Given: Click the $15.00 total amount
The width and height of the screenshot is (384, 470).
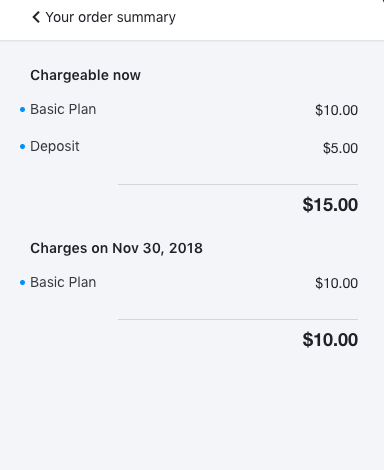Looking at the screenshot, I should pyautogui.click(x=330, y=205).
